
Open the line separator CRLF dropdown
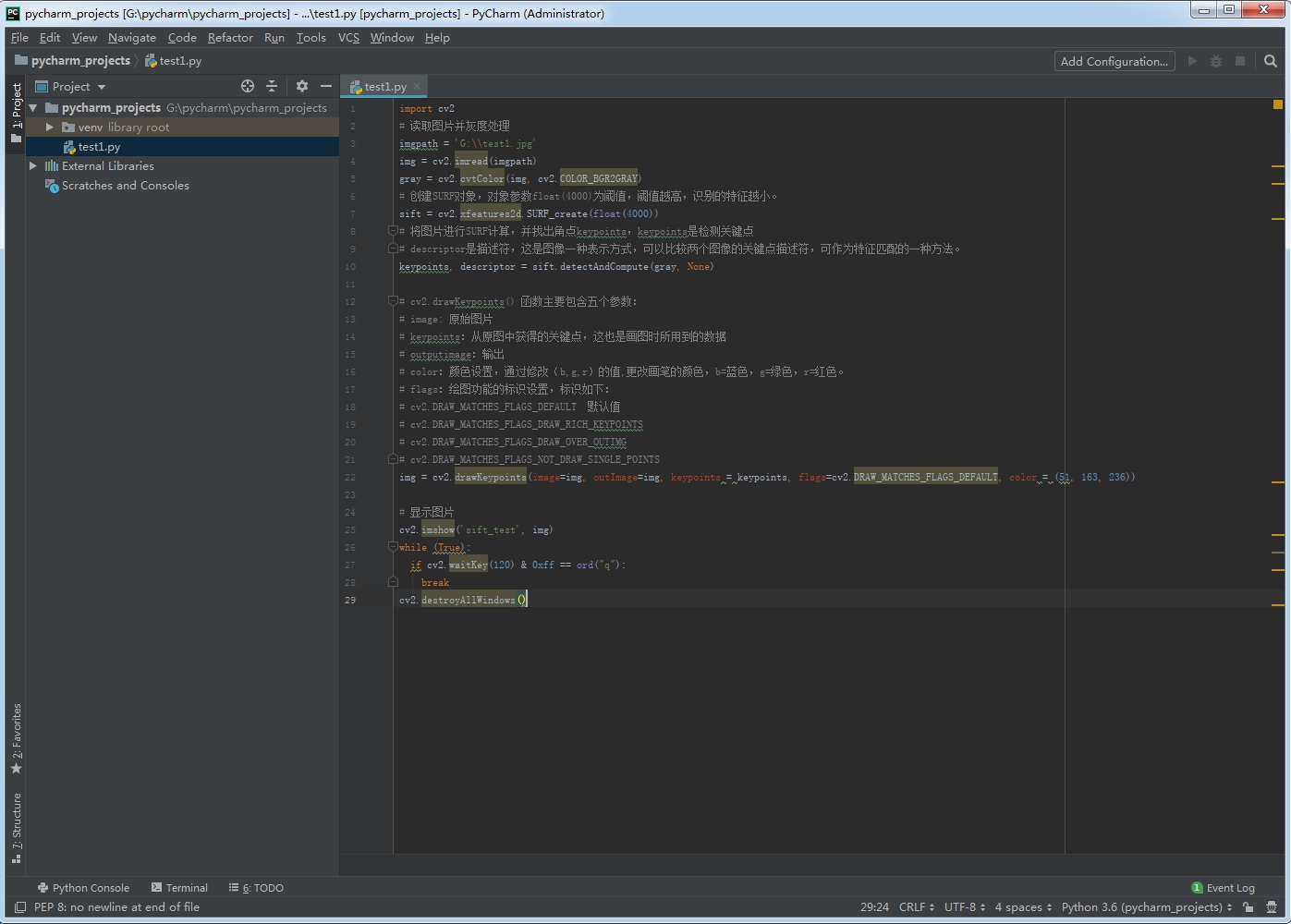click(914, 906)
